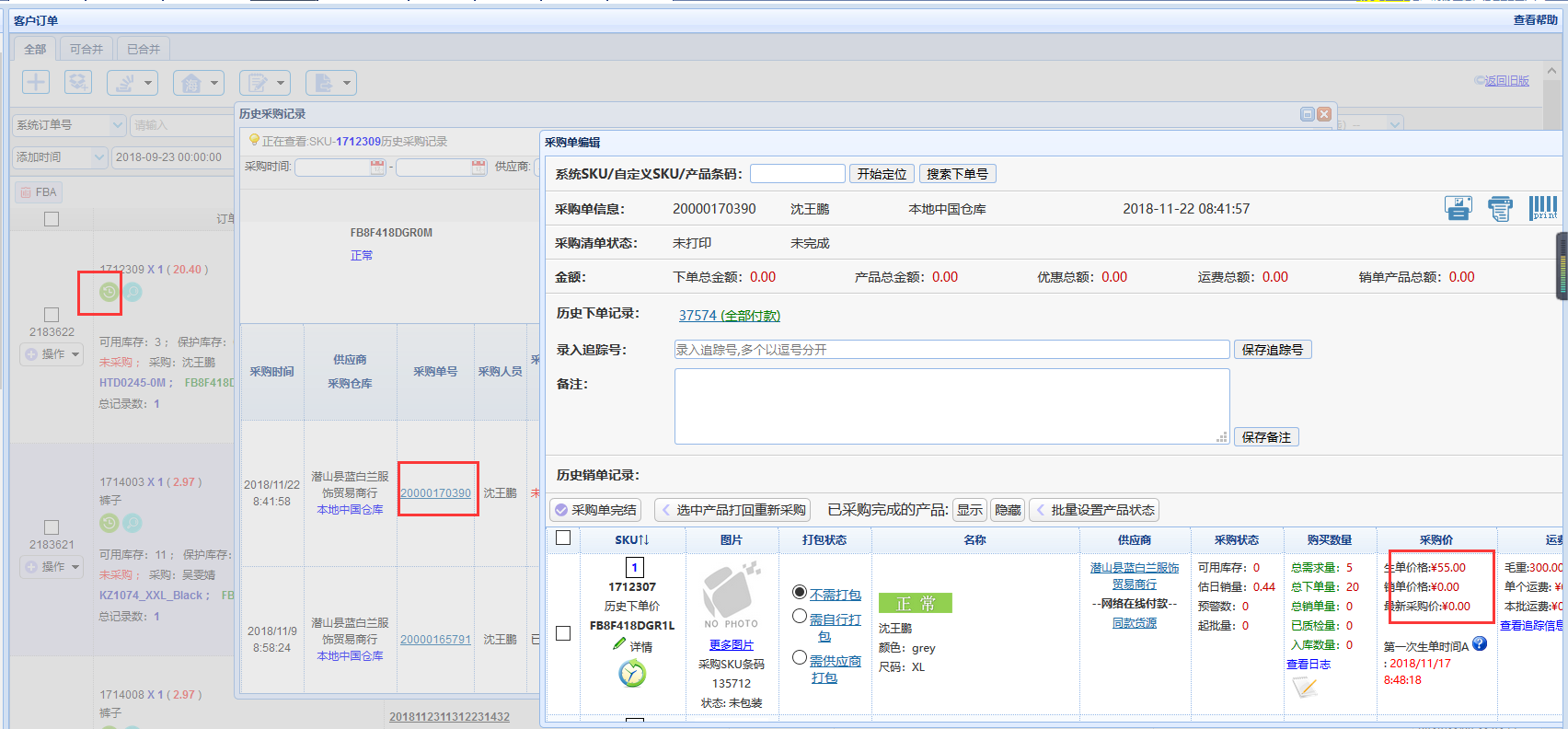Viewport: 1568px width, 729px height.
Task: Open the warehouse house icon dropdown
Action: tap(199, 83)
